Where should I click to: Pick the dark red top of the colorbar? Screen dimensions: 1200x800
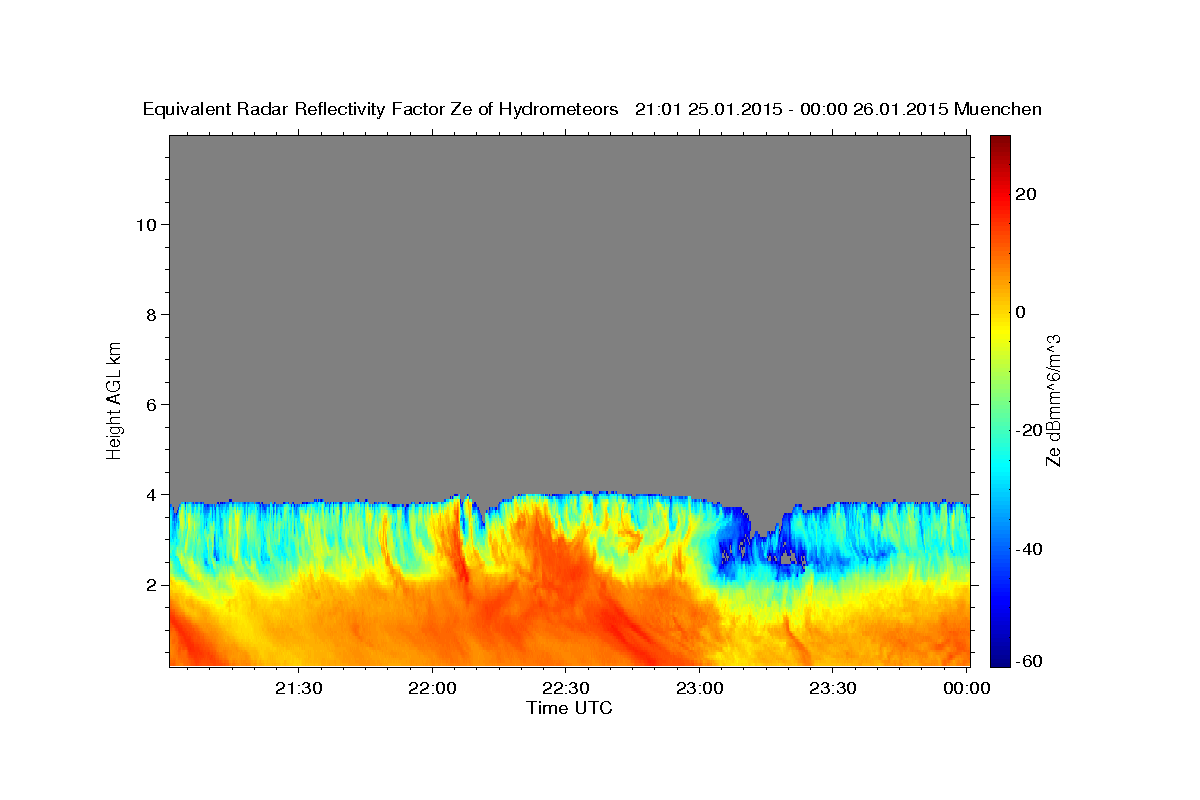click(x=1000, y=142)
